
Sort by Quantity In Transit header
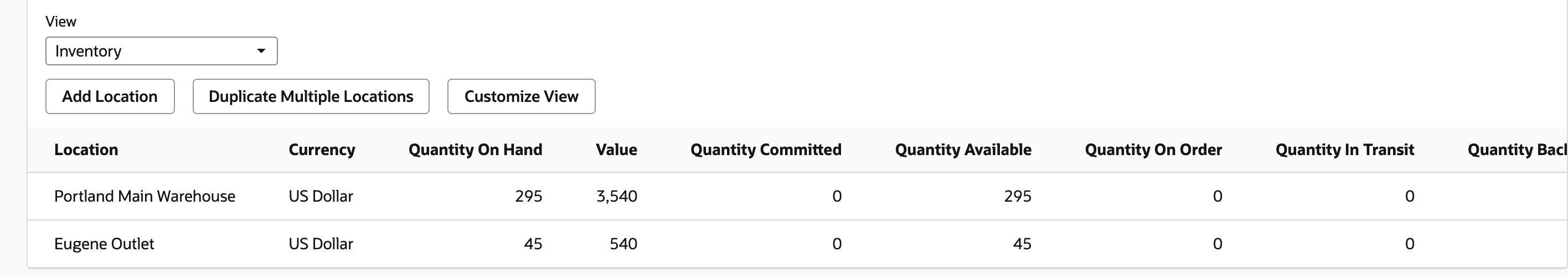click(x=1345, y=150)
